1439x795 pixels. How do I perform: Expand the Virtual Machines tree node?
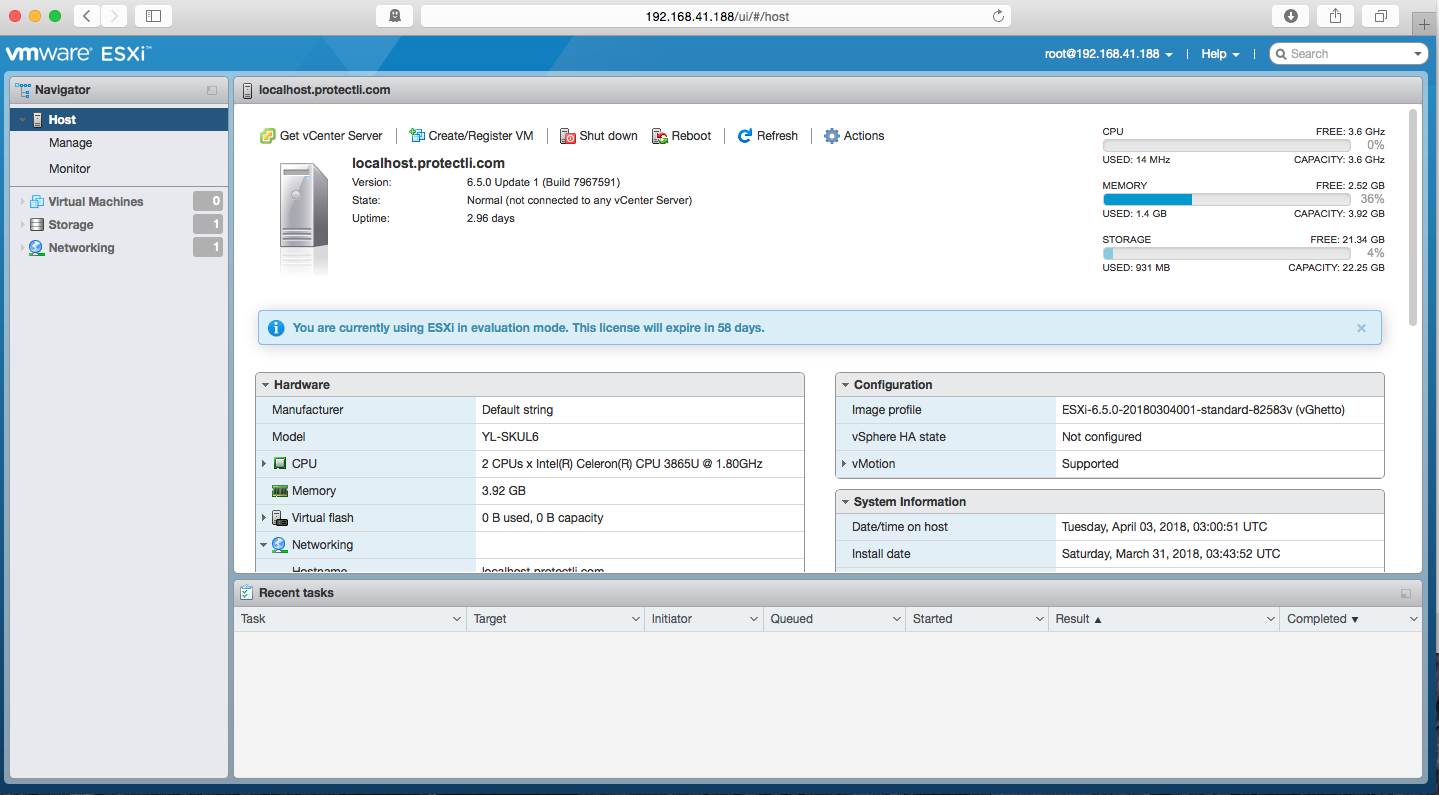(x=22, y=202)
